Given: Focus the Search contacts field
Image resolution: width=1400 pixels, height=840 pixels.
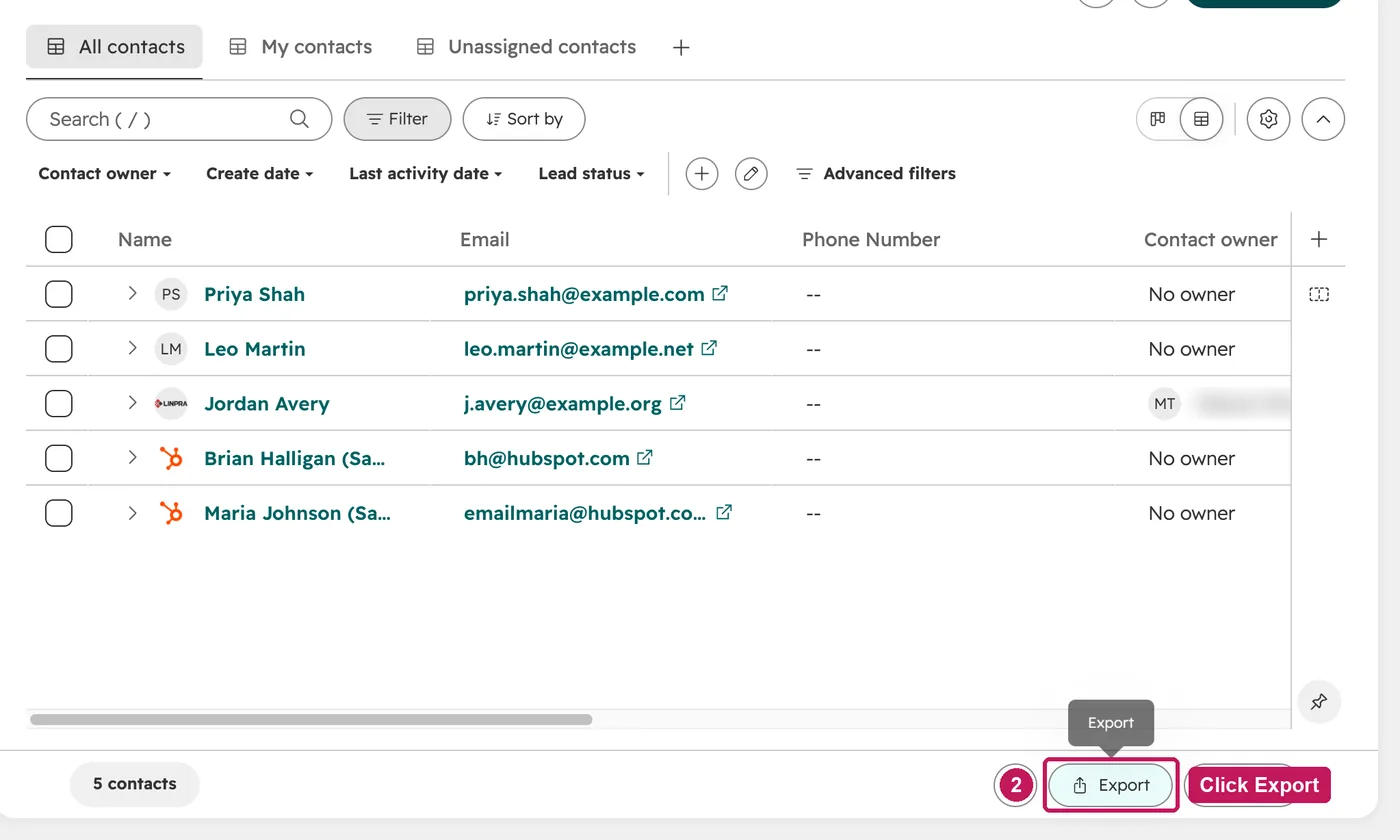Looking at the screenshot, I should click(179, 119).
